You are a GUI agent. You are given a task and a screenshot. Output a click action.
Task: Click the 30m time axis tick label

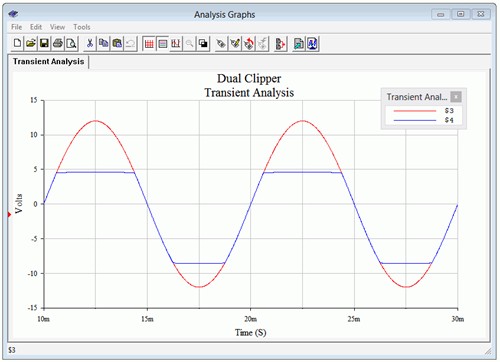coord(458,319)
